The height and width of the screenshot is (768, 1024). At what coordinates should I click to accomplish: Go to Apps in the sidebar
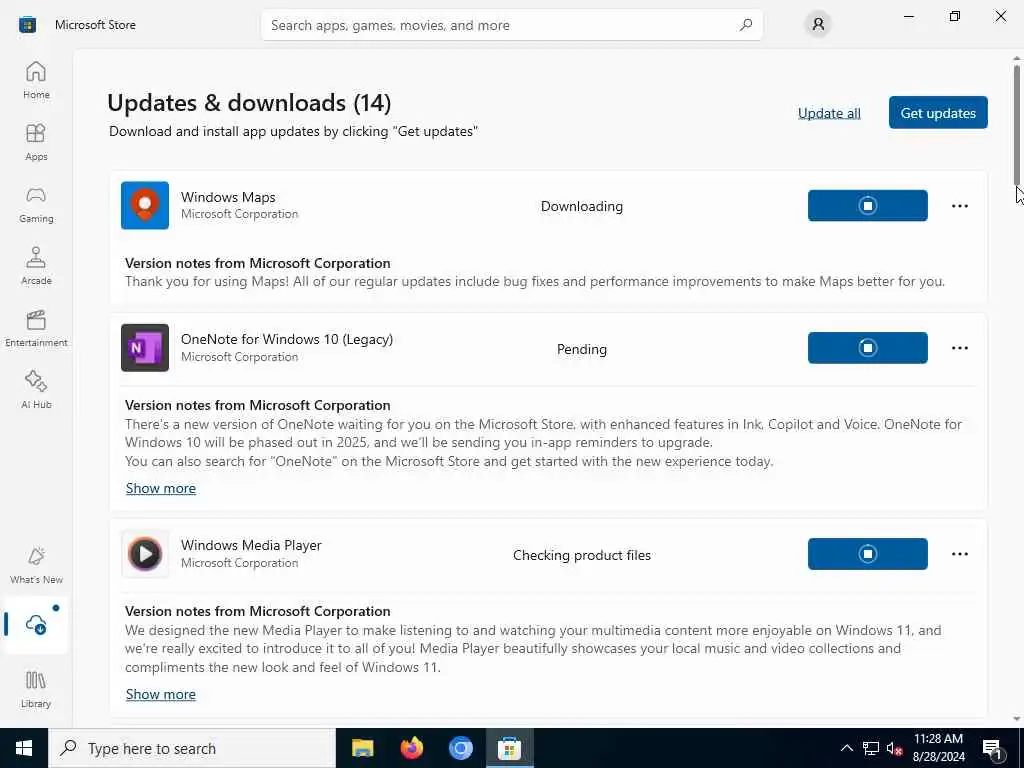(x=36, y=142)
